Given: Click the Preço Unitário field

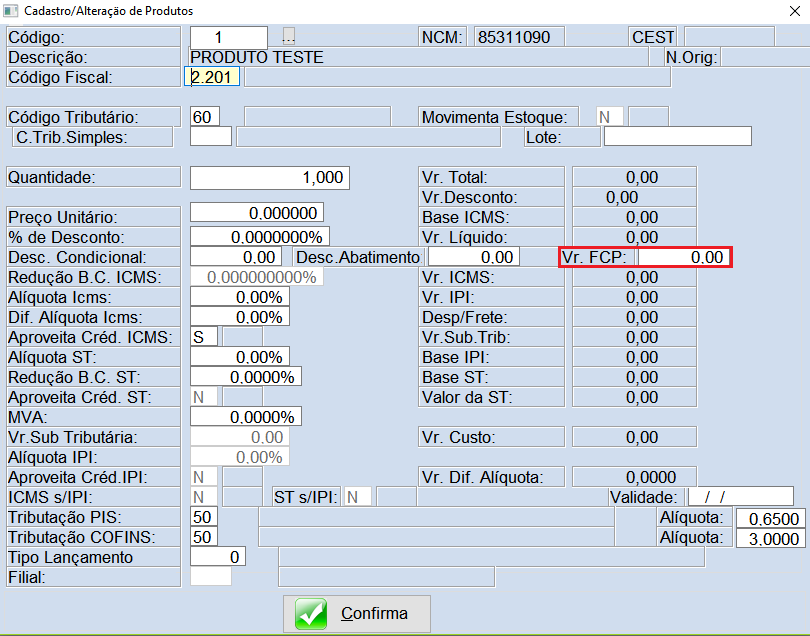Looking at the screenshot, I should [x=256, y=213].
